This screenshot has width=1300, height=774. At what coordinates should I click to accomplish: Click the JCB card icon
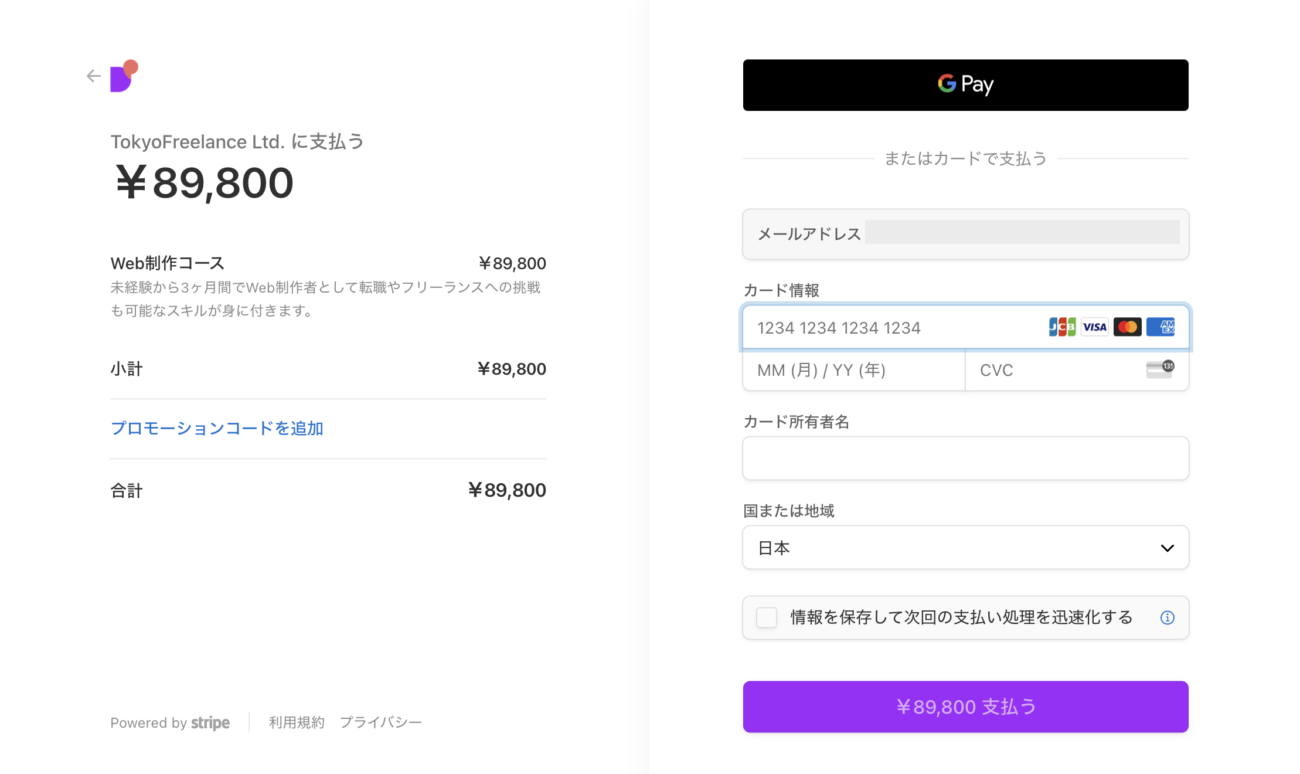coord(1062,327)
